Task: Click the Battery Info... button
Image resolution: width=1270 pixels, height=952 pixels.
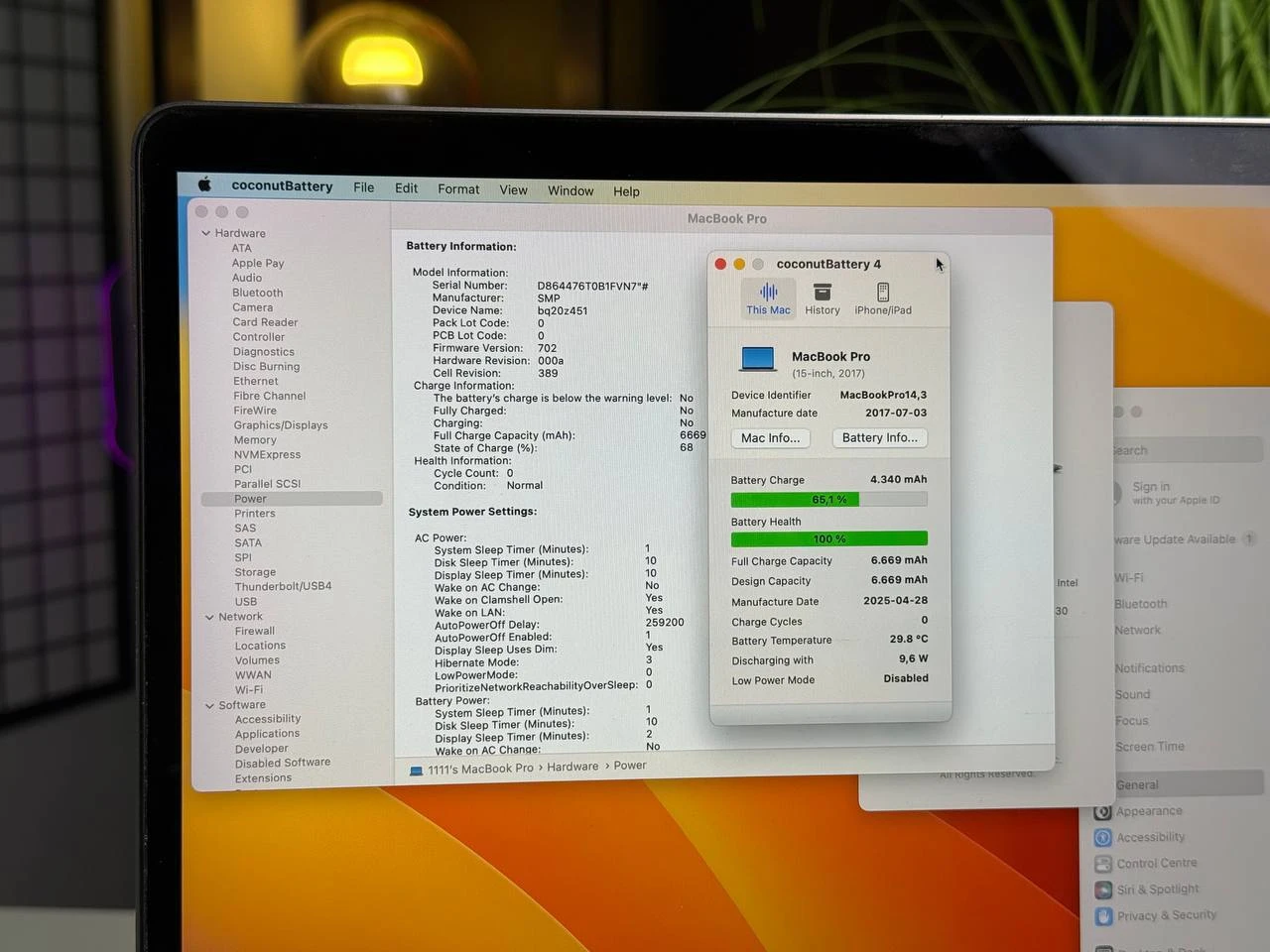Action: pos(879,438)
